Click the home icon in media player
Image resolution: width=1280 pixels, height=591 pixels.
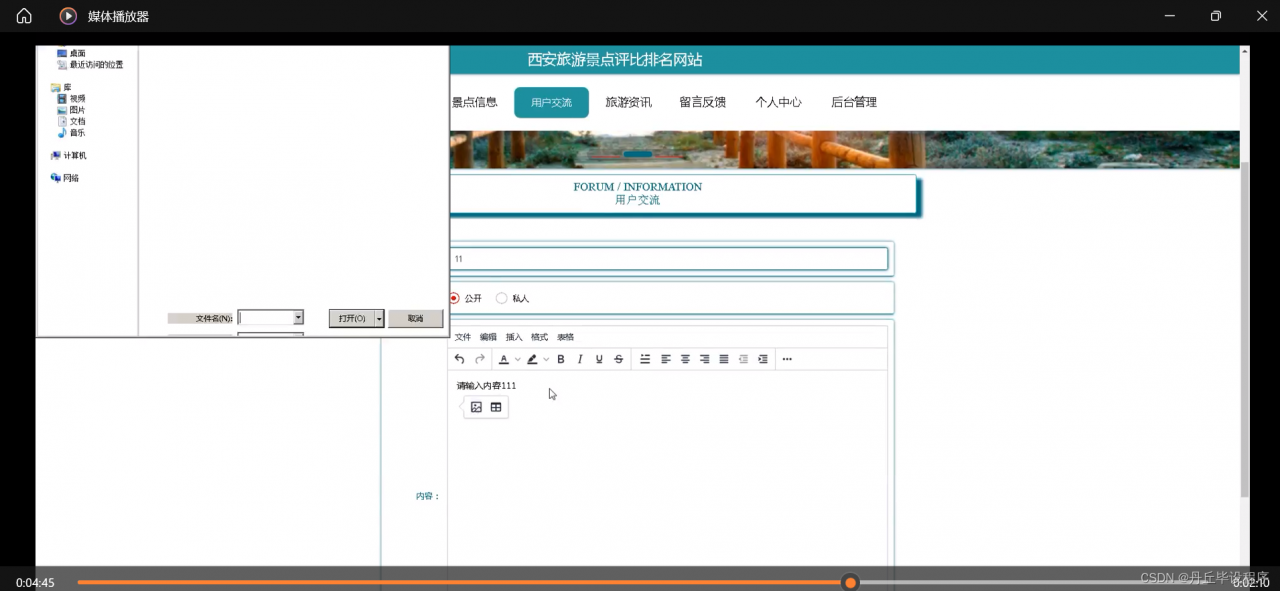pos(24,16)
